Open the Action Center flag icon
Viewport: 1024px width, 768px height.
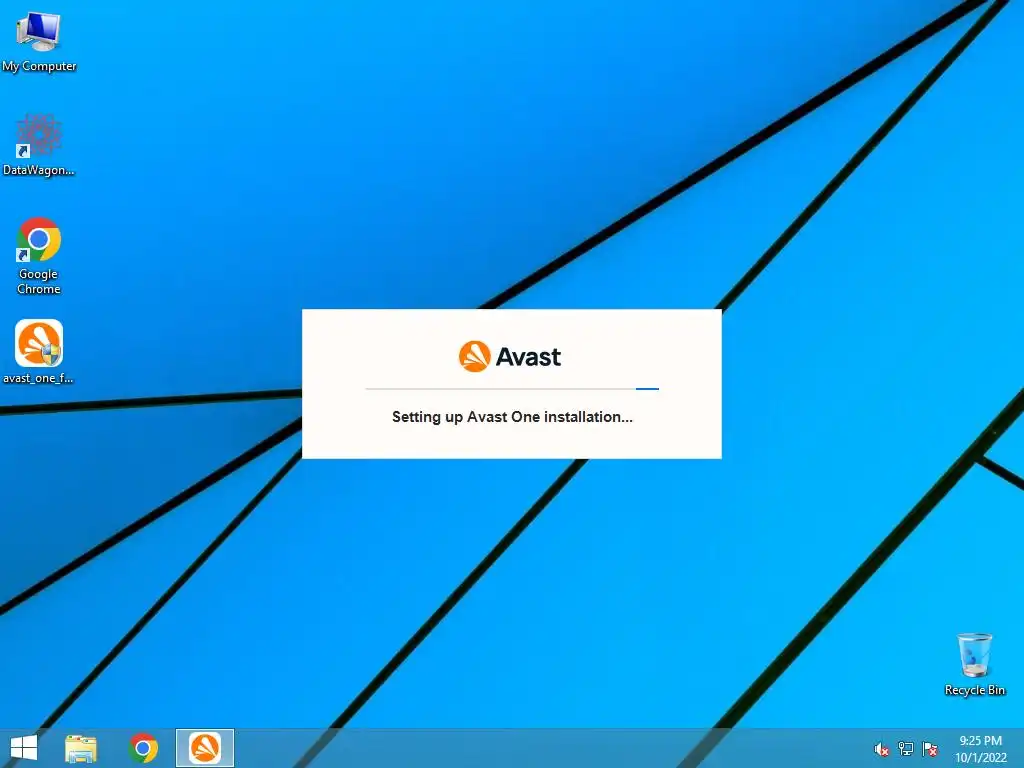coord(930,748)
